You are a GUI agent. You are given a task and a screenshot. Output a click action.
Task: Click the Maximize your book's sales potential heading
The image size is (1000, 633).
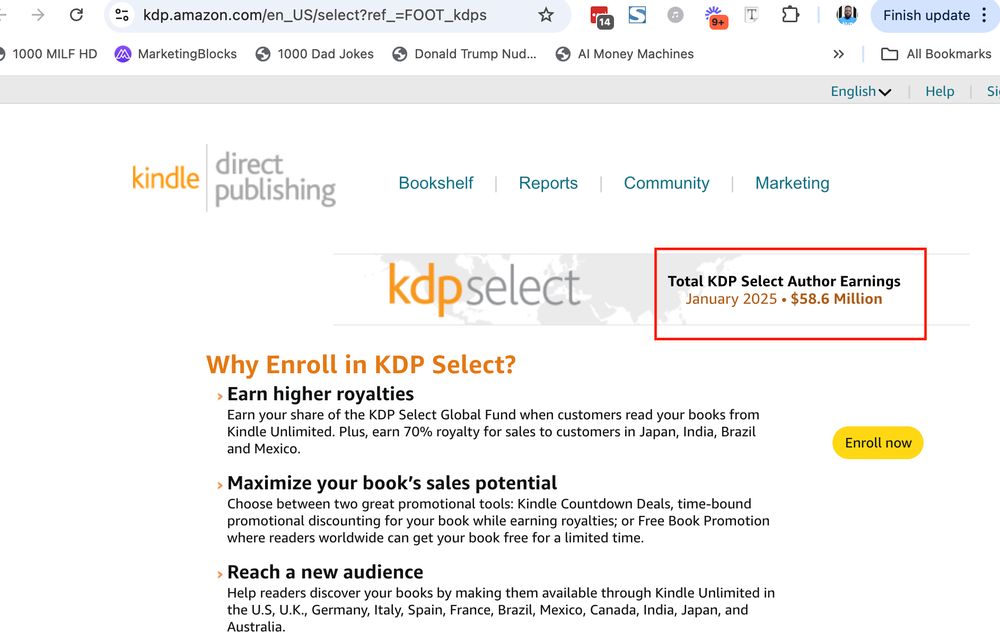point(392,483)
